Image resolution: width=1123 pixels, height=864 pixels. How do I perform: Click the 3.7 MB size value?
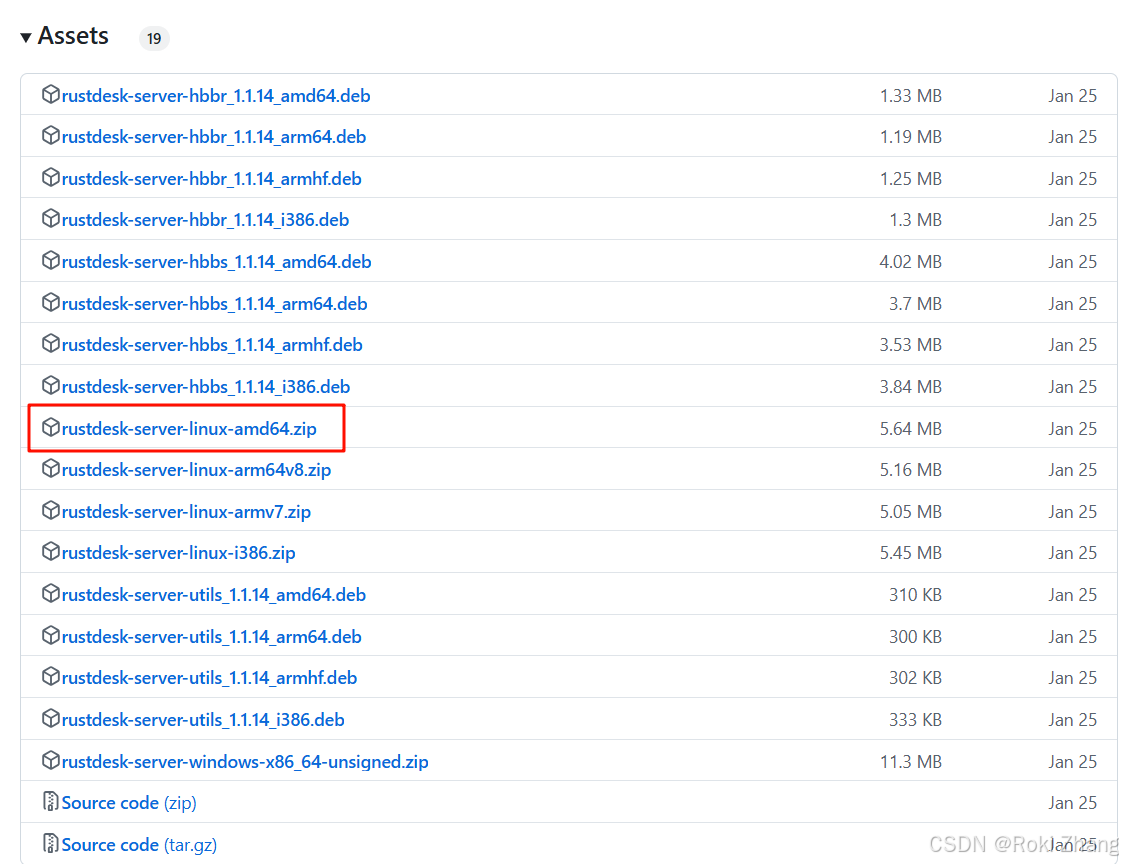915,304
